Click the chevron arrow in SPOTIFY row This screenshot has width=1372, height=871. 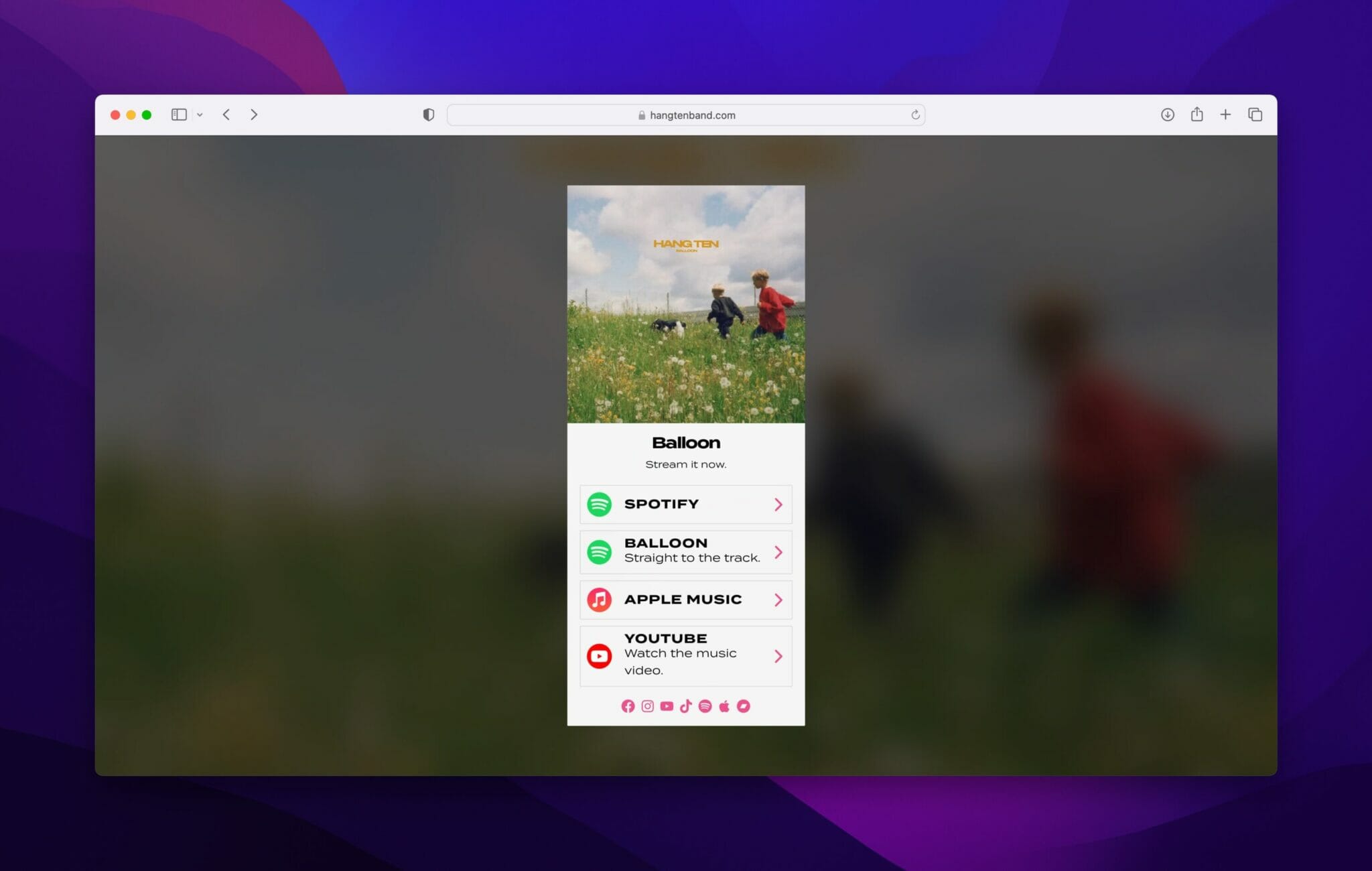pyautogui.click(x=778, y=505)
